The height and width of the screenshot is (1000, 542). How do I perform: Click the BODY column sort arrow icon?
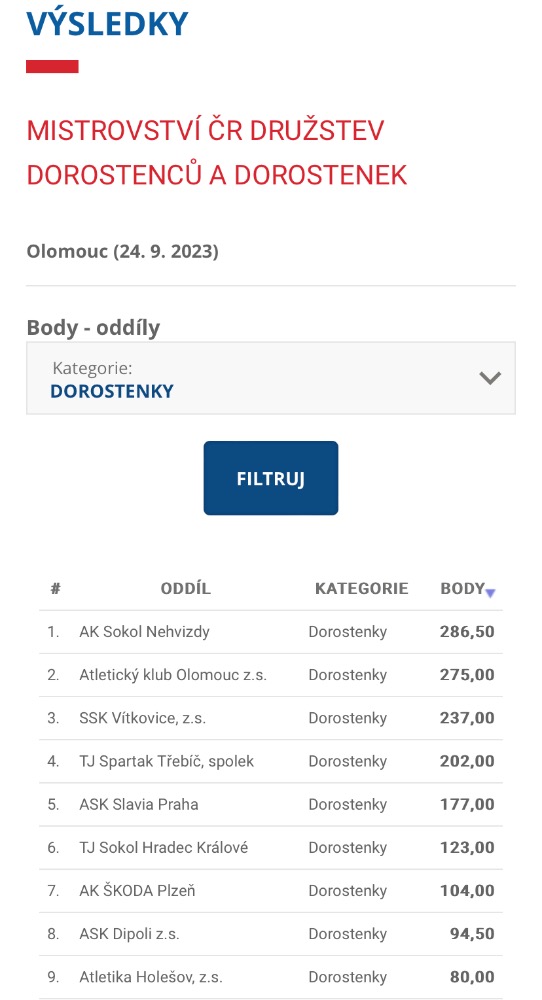[x=490, y=593]
